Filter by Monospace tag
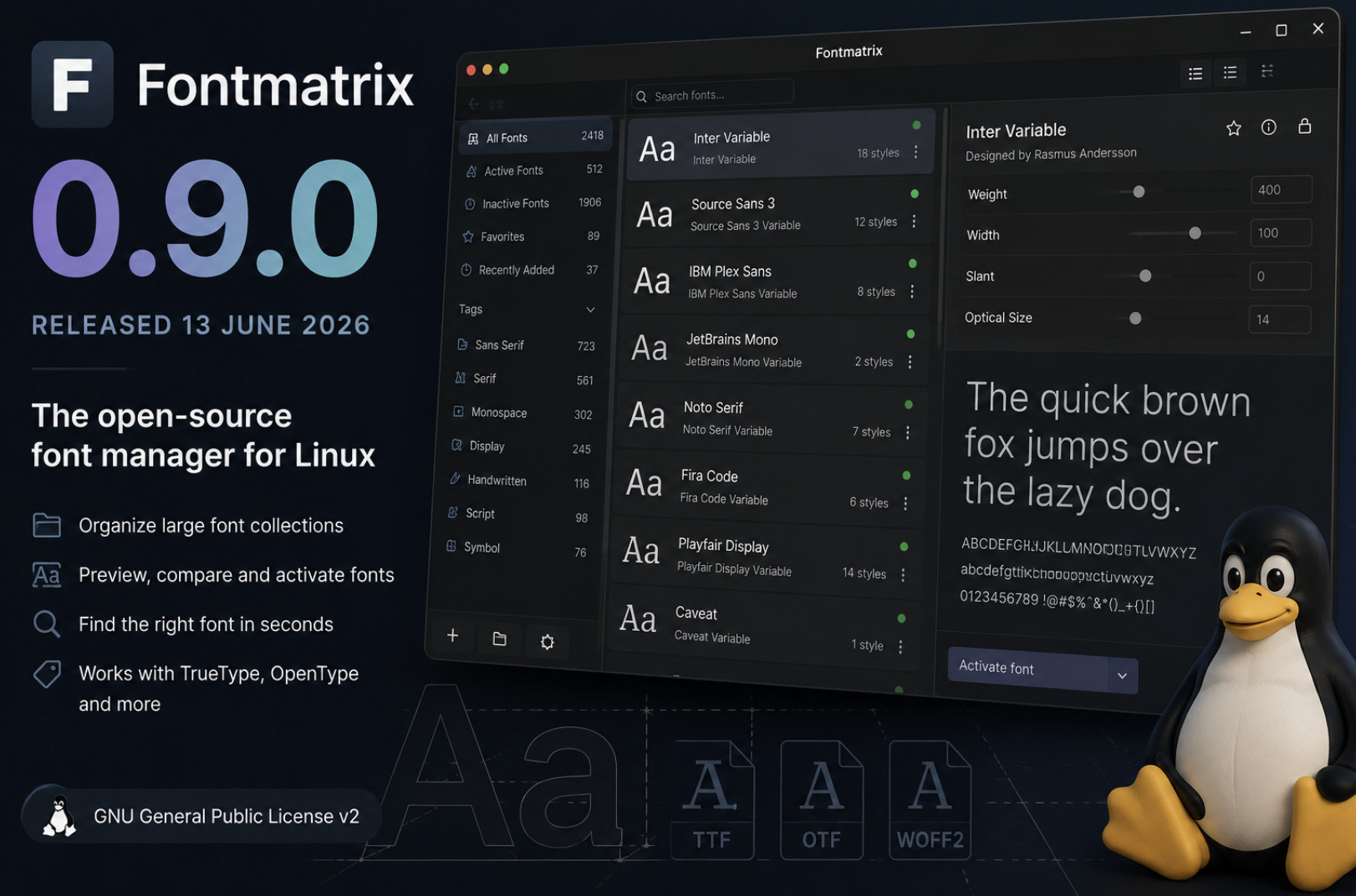Image resolution: width=1356 pixels, height=896 pixels. click(522, 413)
